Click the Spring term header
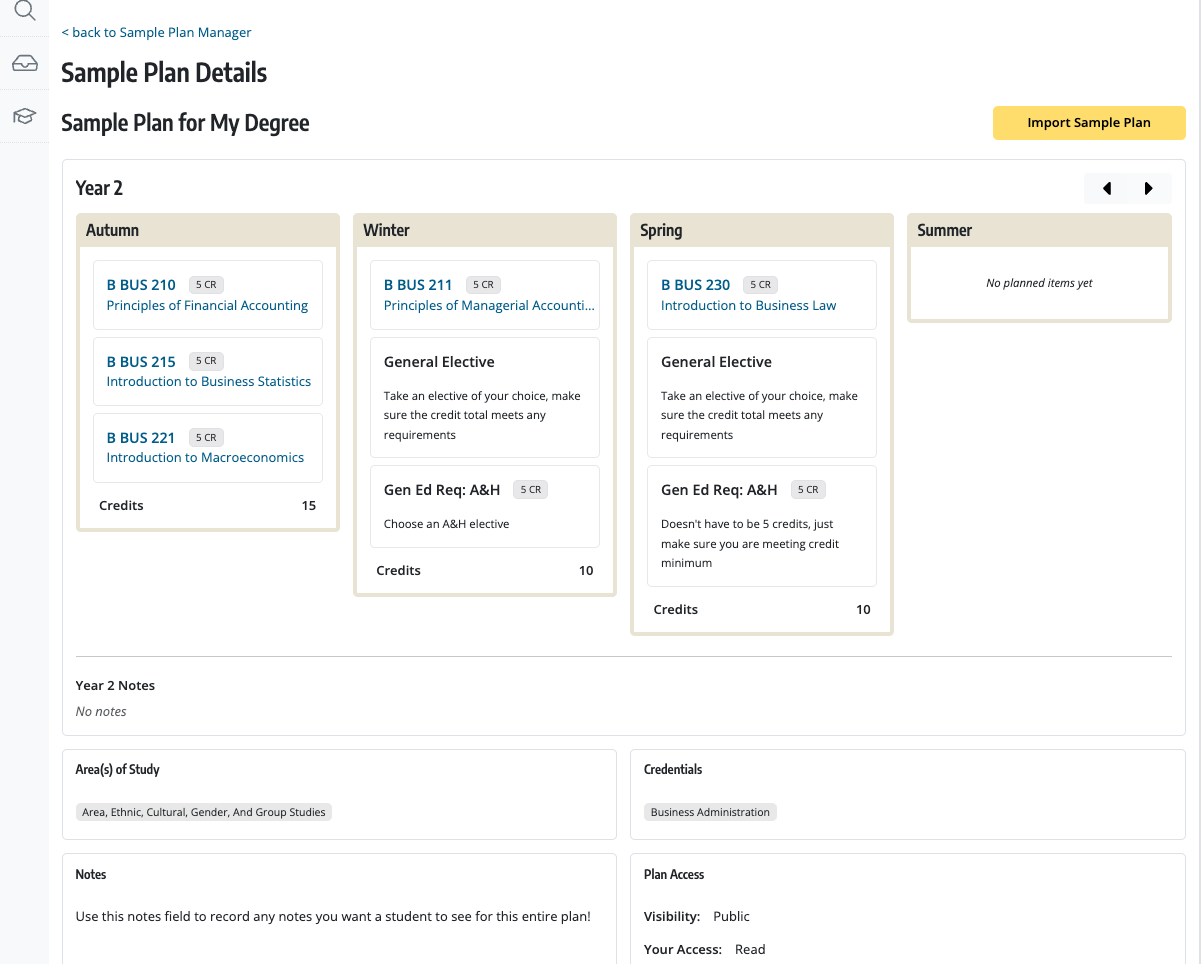 tap(762, 230)
